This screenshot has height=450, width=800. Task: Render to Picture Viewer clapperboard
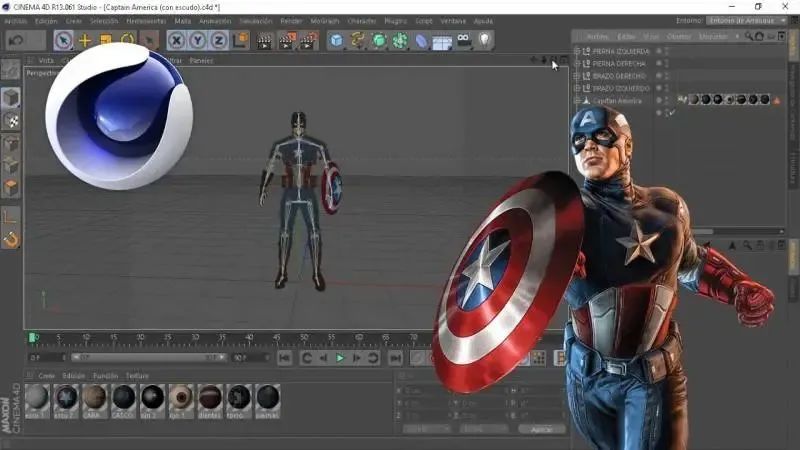click(x=287, y=41)
